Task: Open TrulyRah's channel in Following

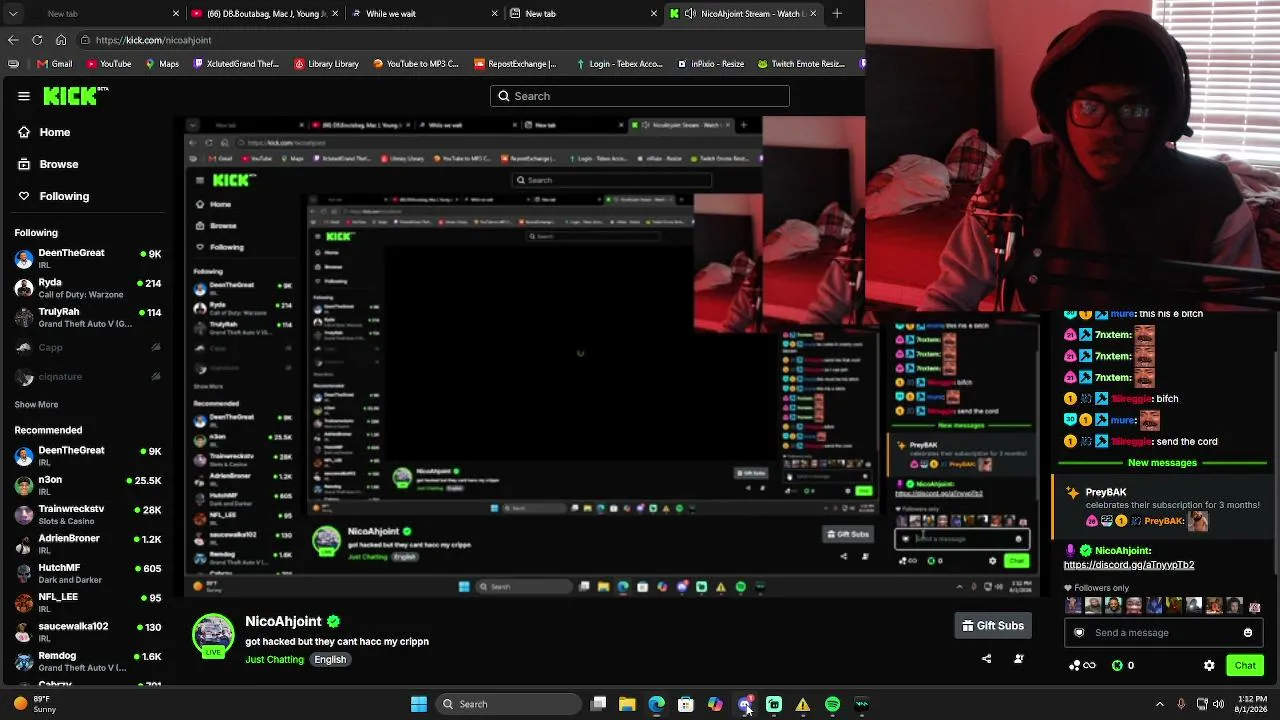Action: pyautogui.click(x=88, y=317)
